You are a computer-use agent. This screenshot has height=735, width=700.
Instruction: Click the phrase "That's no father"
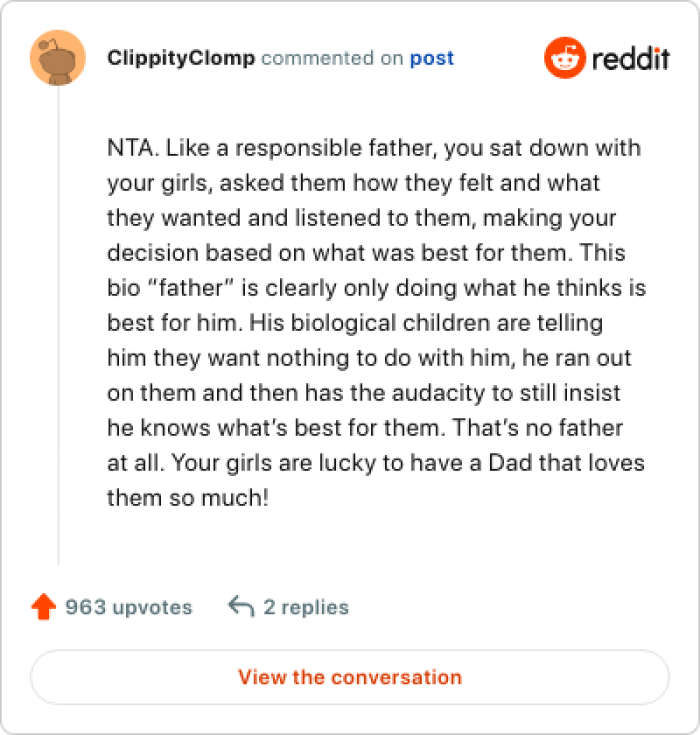[x=539, y=428]
